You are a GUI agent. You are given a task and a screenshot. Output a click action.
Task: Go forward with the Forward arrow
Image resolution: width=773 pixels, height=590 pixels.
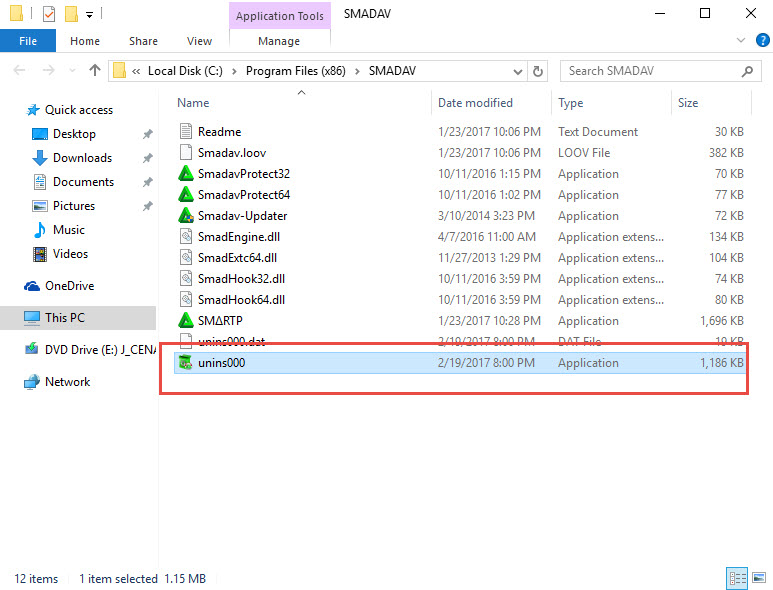pyautogui.click(x=48, y=70)
